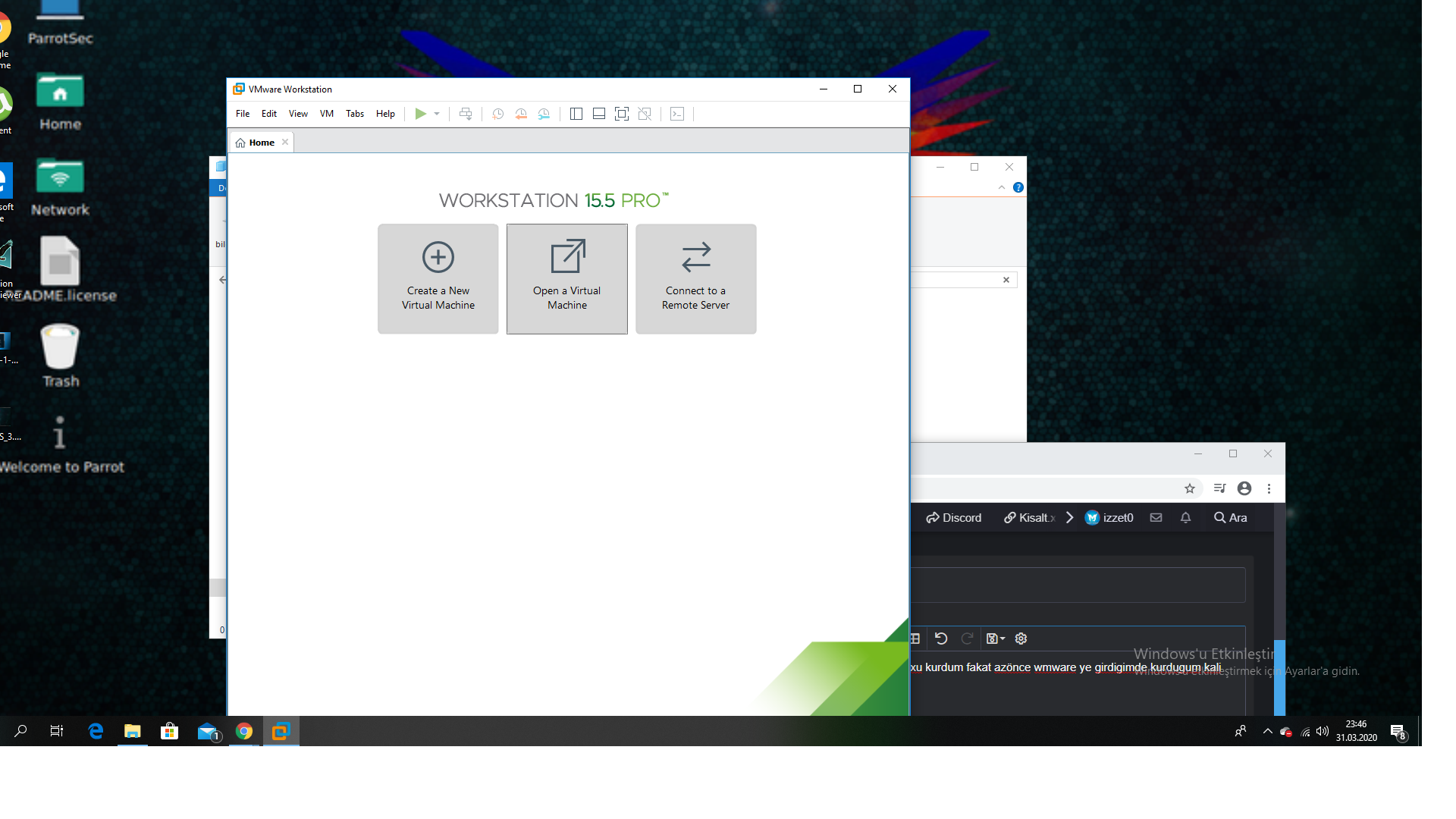
Task: Open the Snapshot Manager wrench icon
Action: point(544,114)
